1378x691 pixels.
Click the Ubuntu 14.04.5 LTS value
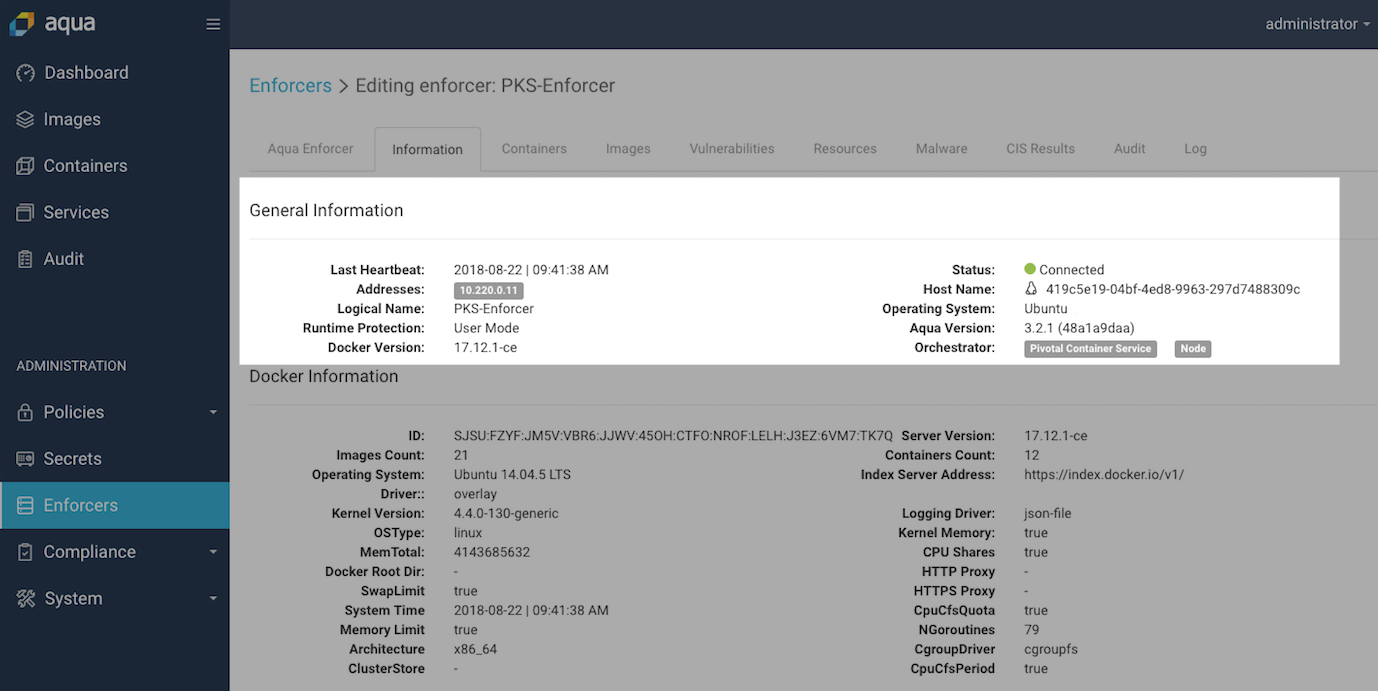coord(512,474)
